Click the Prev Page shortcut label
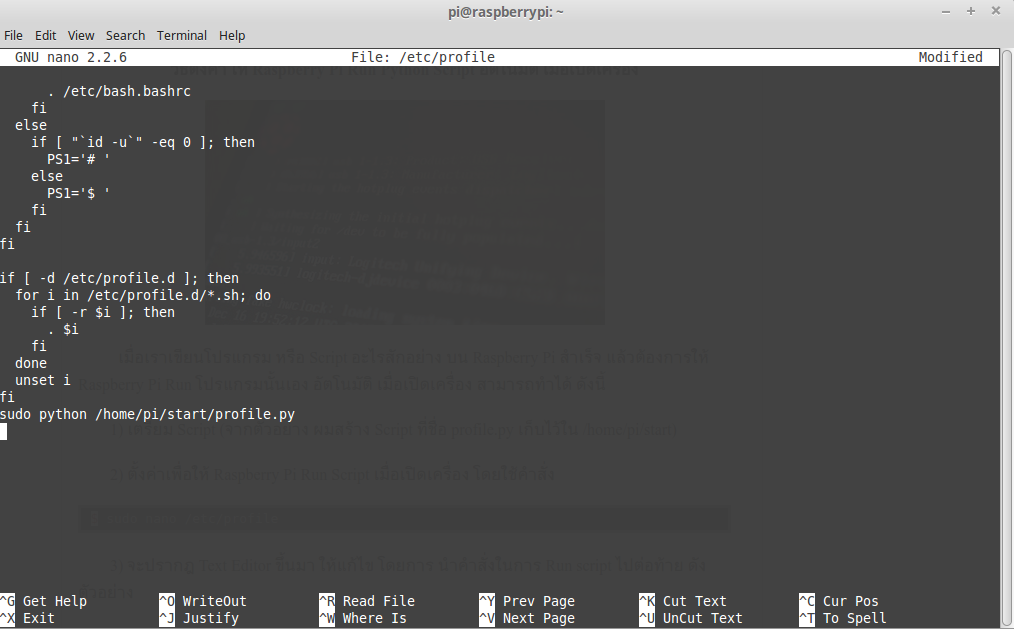Image resolution: width=1014 pixels, height=629 pixels. click(539, 601)
